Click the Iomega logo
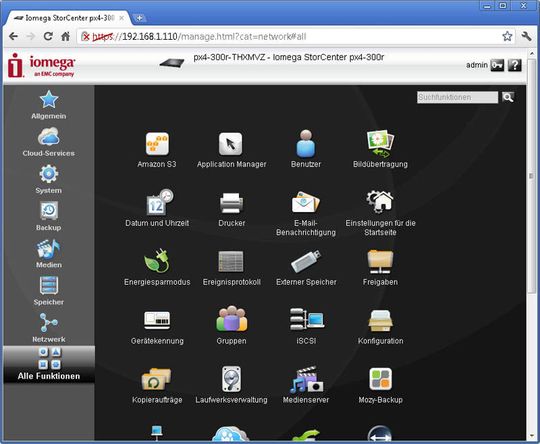Image resolution: width=540 pixels, height=444 pixels. pos(42,65)
